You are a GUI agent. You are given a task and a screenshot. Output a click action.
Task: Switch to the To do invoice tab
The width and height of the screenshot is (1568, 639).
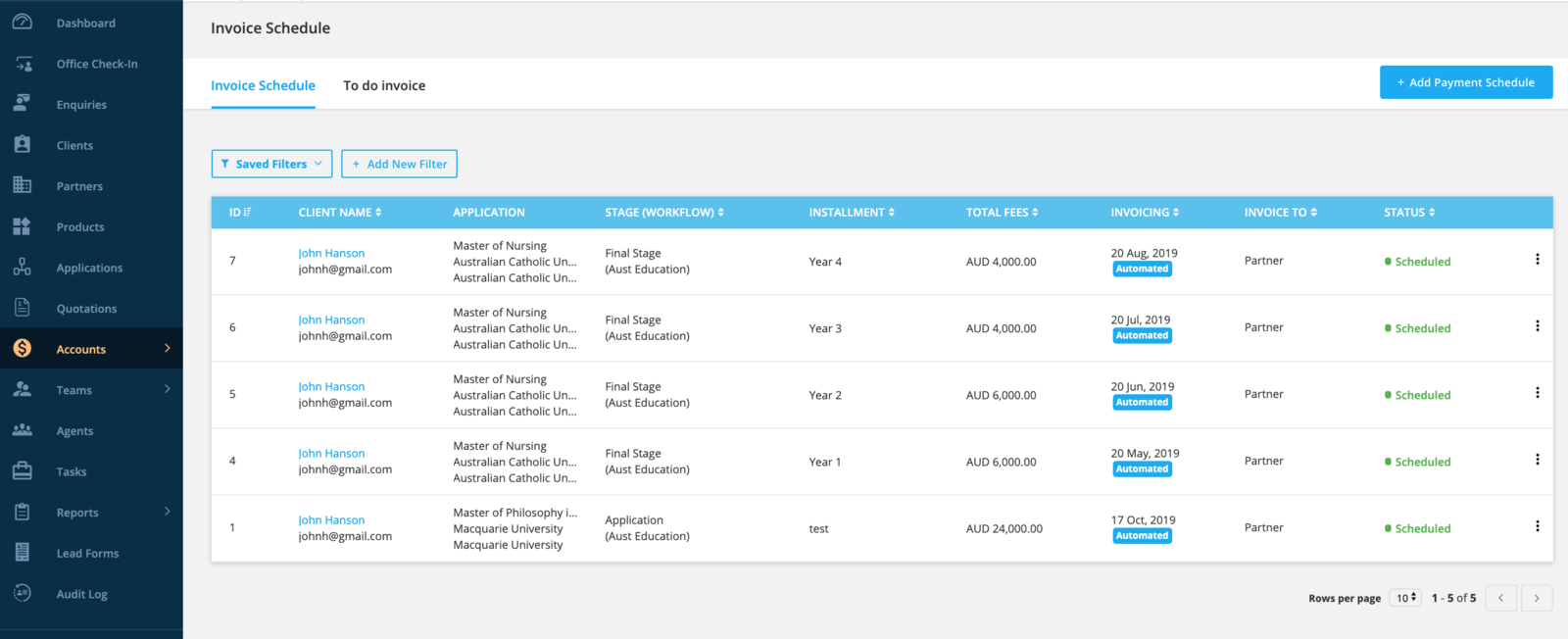[x=384, y=85]
